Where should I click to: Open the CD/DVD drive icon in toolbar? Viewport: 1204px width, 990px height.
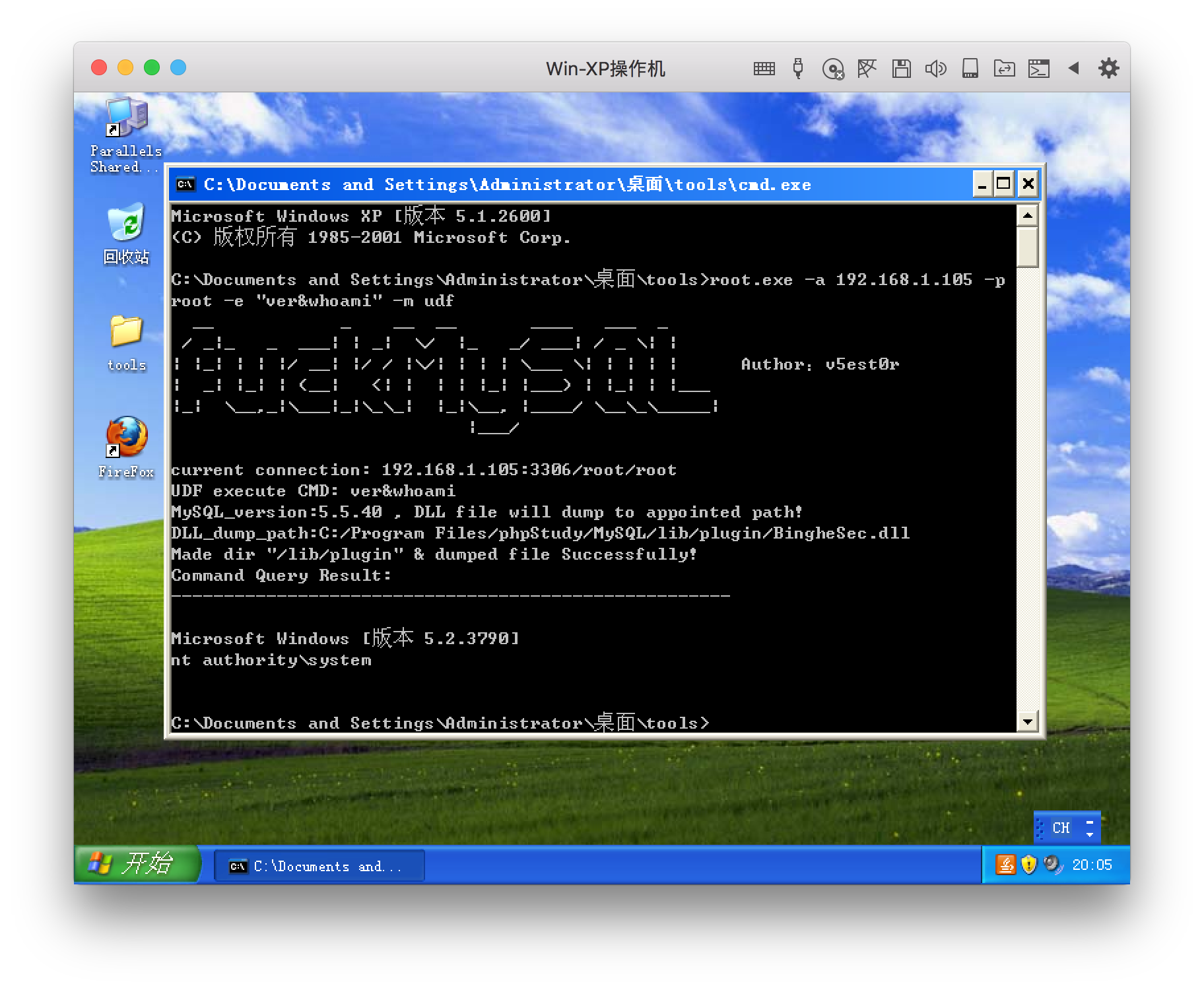[x=833, y=69]
